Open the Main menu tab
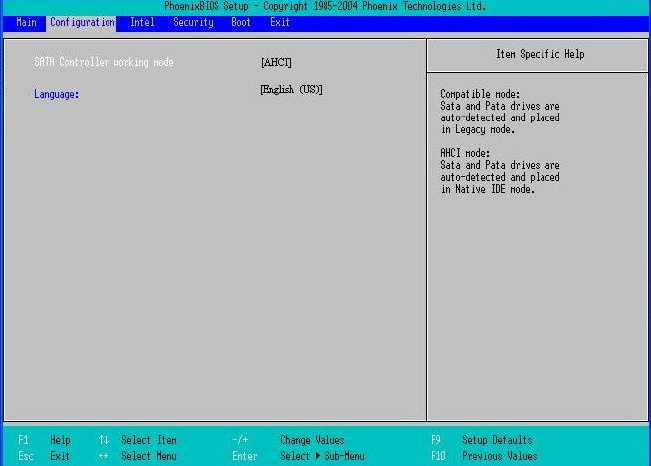 click(26, 22)
